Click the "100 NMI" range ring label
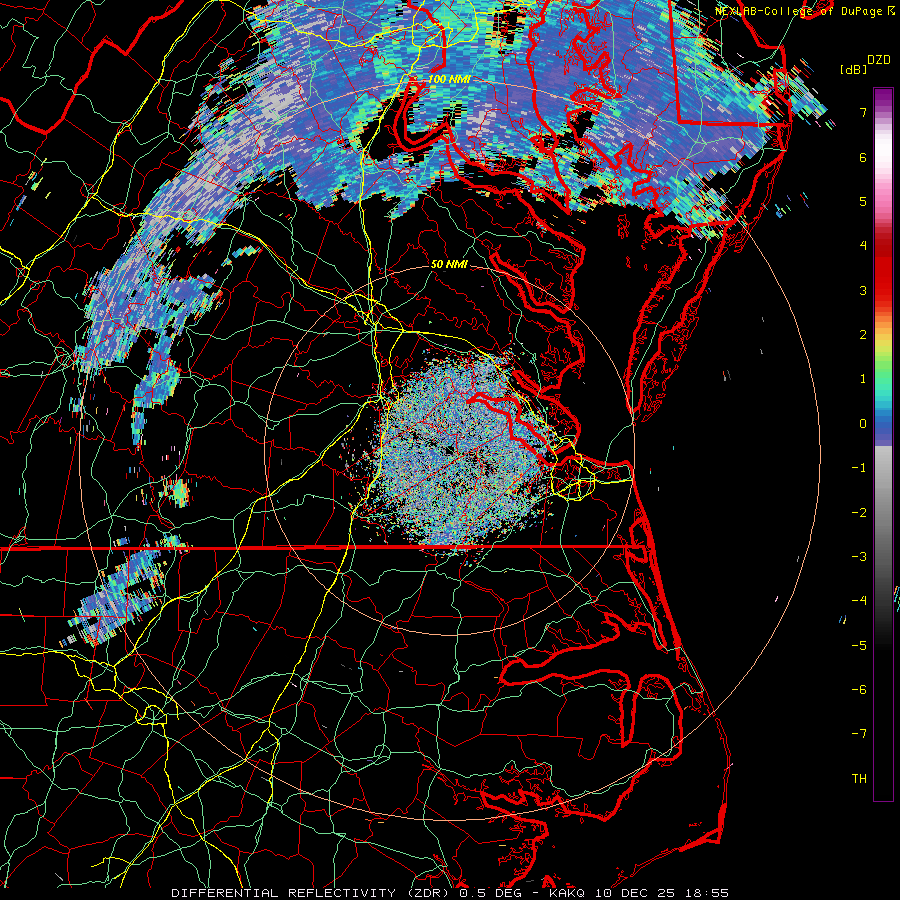Screen dimensions: 900x900 coord(448,79)
